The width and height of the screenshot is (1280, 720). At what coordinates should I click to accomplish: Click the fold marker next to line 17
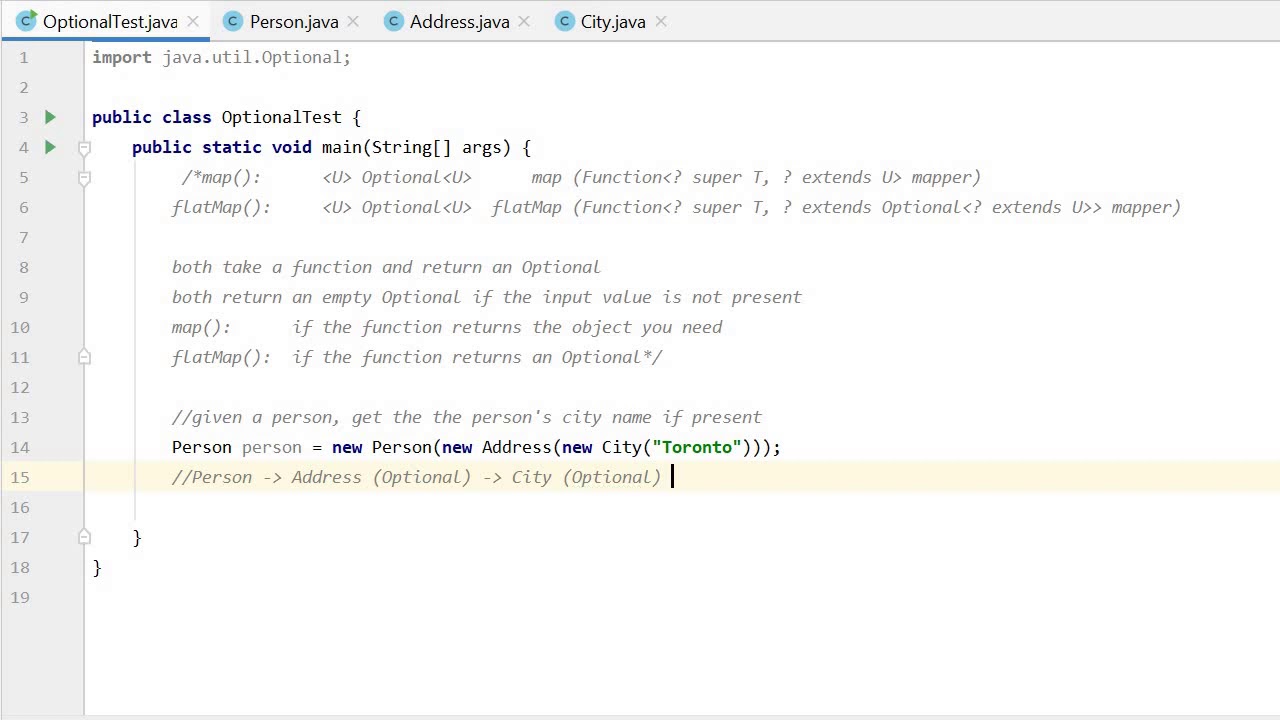tap(84, 537)
